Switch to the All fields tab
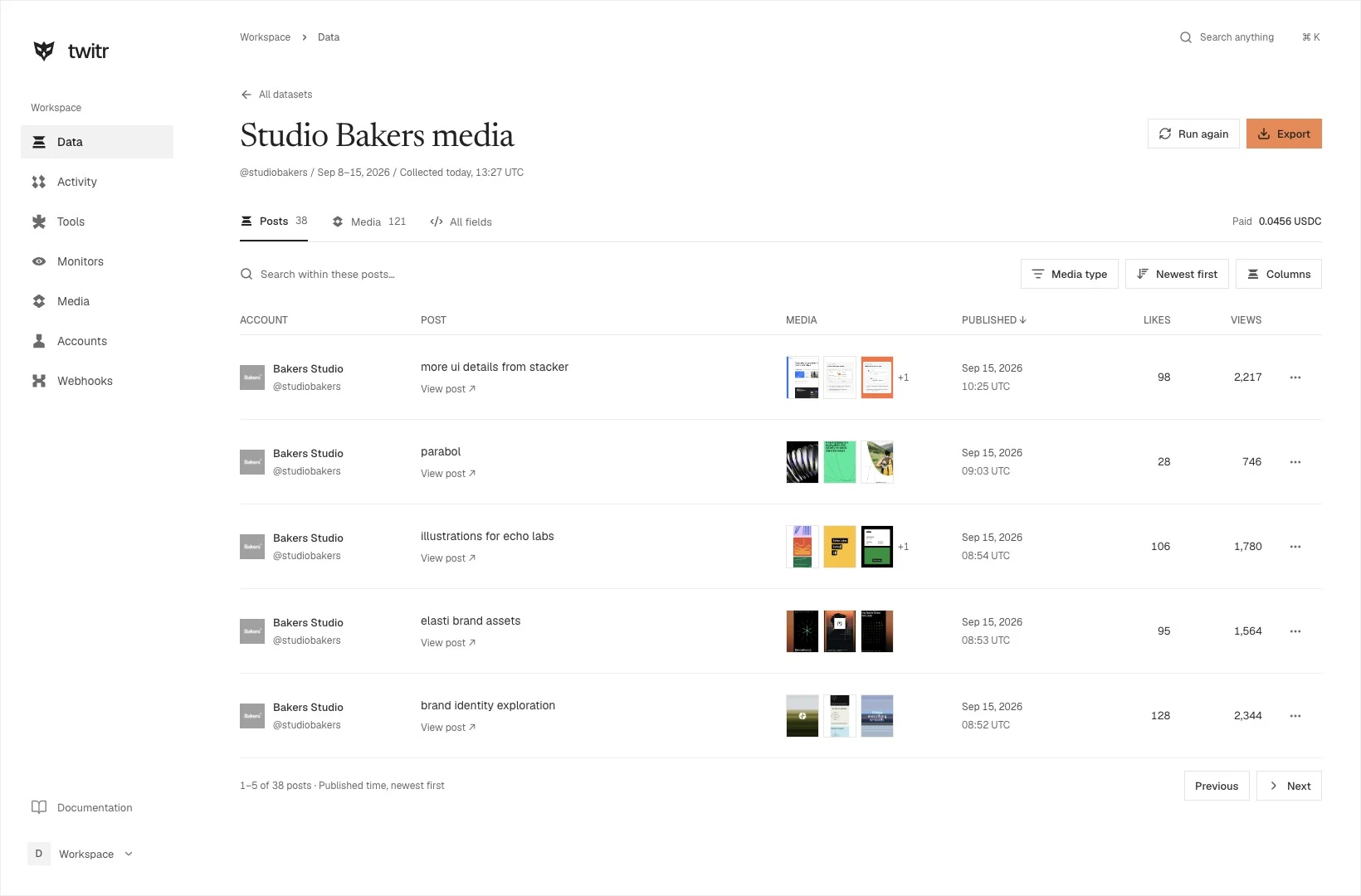The image size is (1361, 896). click(x=461, y=222)
